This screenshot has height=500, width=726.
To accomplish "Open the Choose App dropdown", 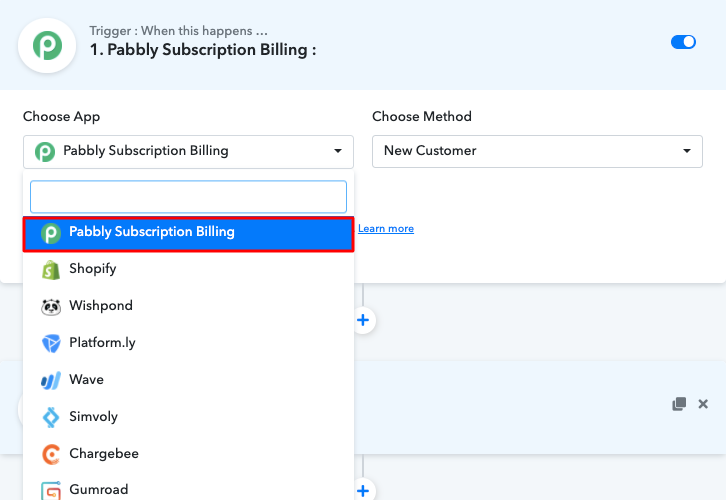I will (188, 151).
